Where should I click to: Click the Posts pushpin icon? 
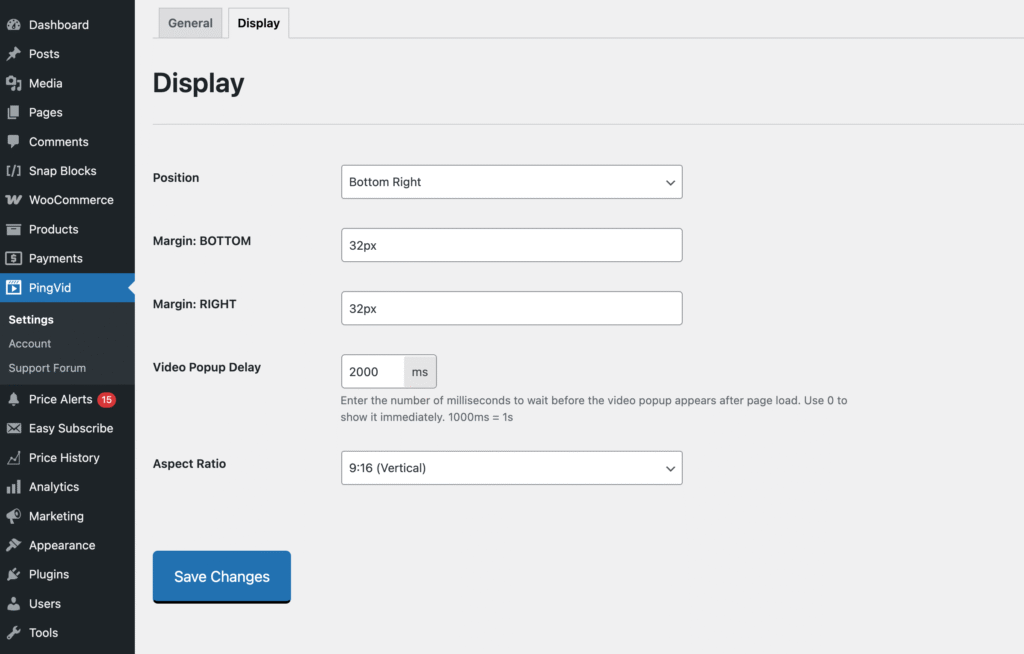pos(14,54)
